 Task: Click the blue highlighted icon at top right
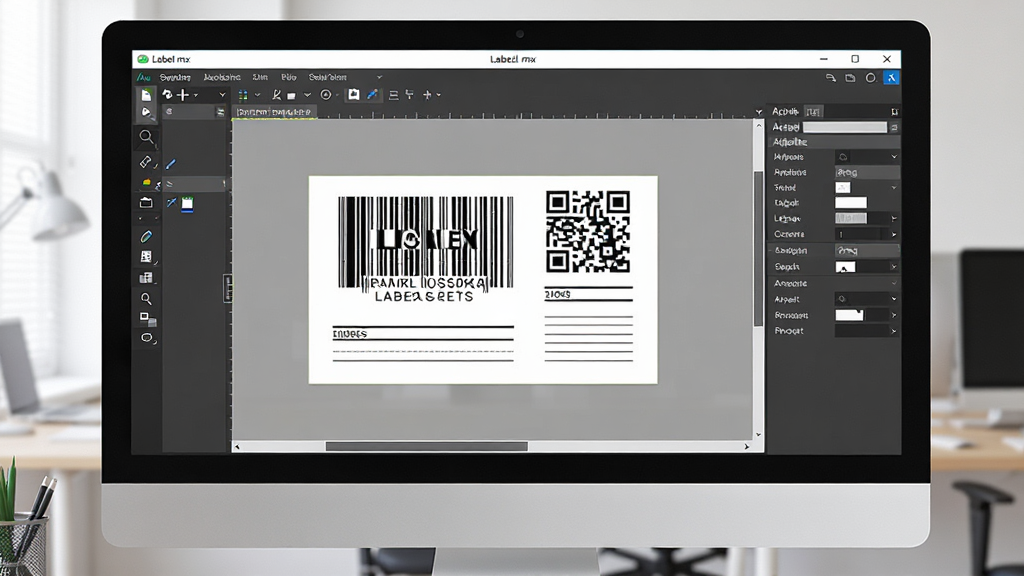pyautogui.click(x=891, y=78)
